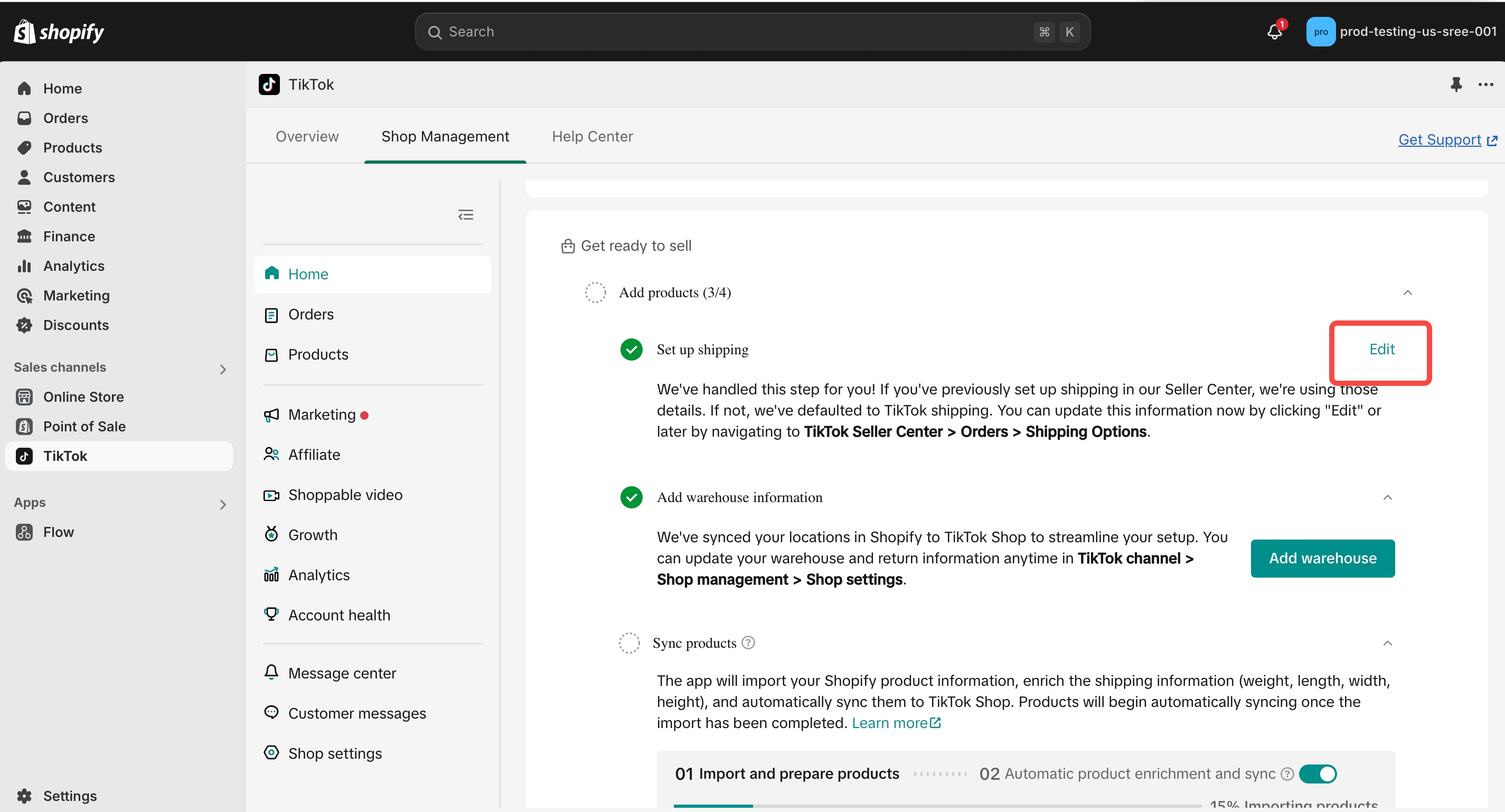
Task: Toggle automatic product enrichment and sync
Action: pos(1318,773)
